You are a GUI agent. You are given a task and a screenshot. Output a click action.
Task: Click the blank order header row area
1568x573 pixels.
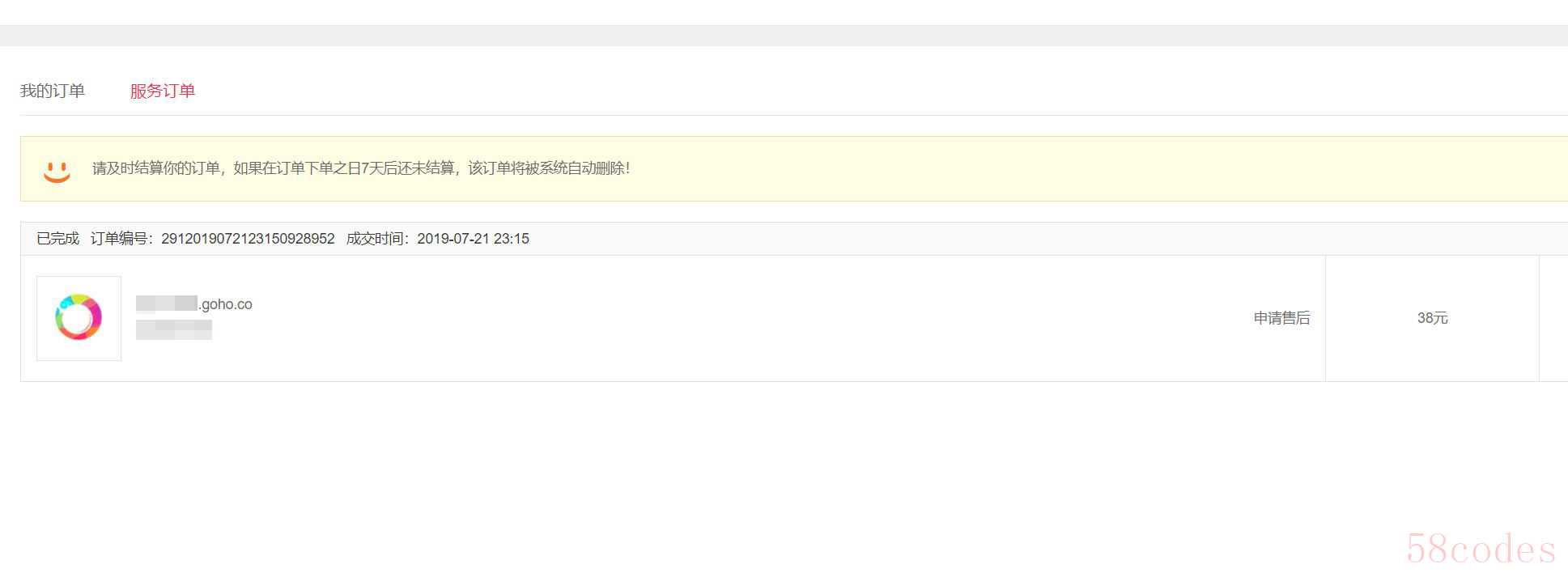click(971, 239)
